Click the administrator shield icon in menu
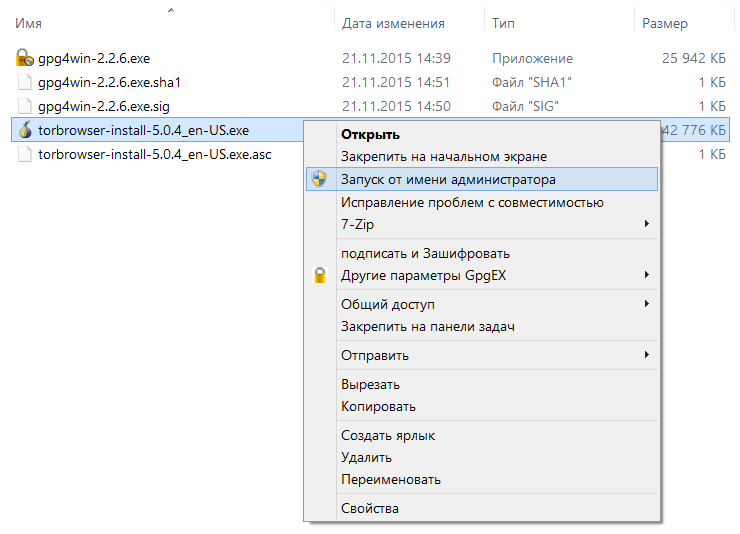This screenshot has height=534, width=740. [x=319, y=180]
